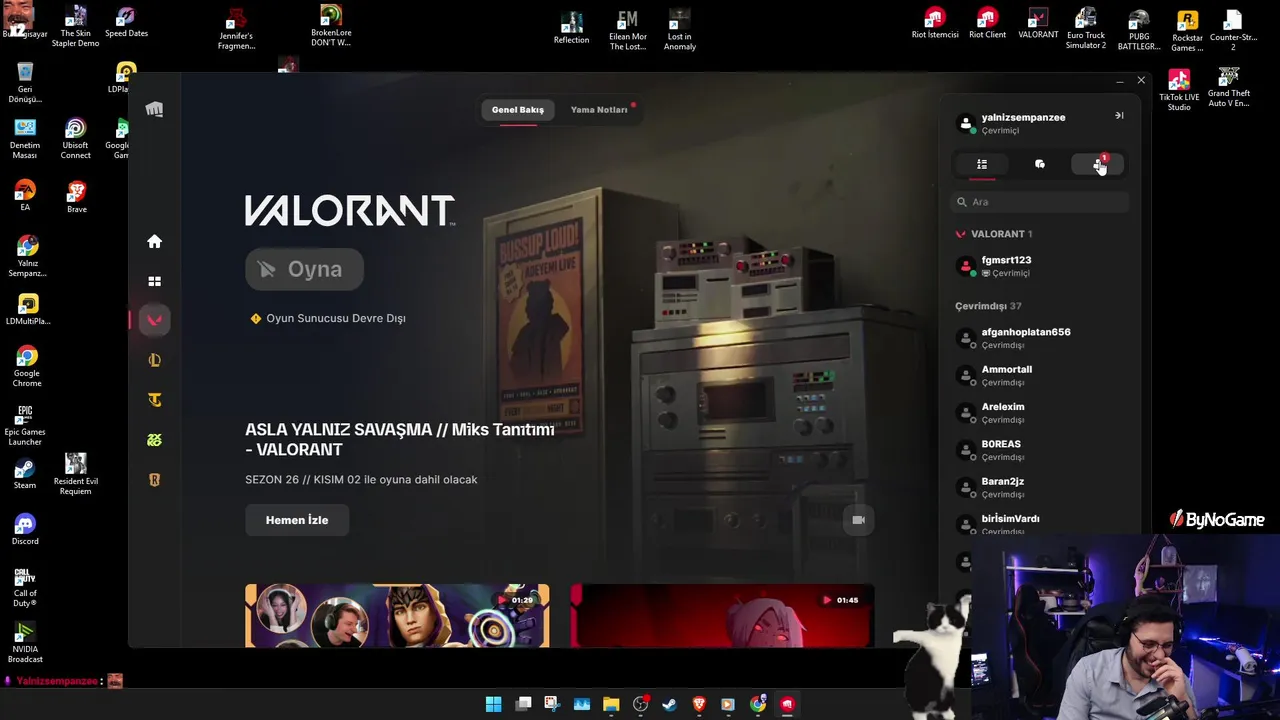
Task: Open Speed Dates desktop shortcut
Action: point(126,22)
